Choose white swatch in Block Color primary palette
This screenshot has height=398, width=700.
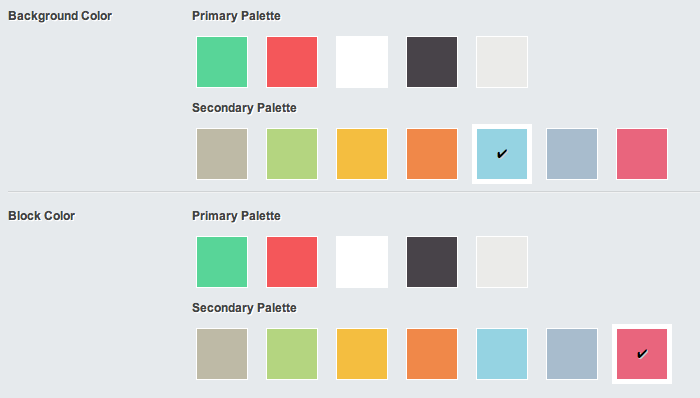pos(362,262)
